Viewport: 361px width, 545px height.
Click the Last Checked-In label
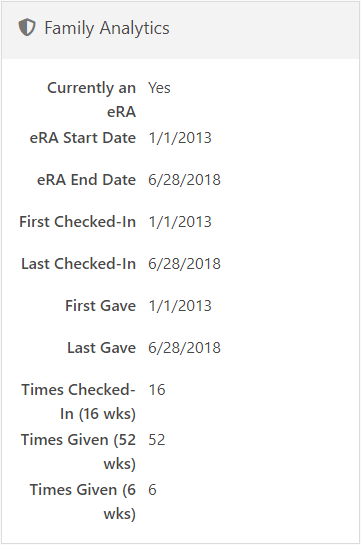[79, 264]
